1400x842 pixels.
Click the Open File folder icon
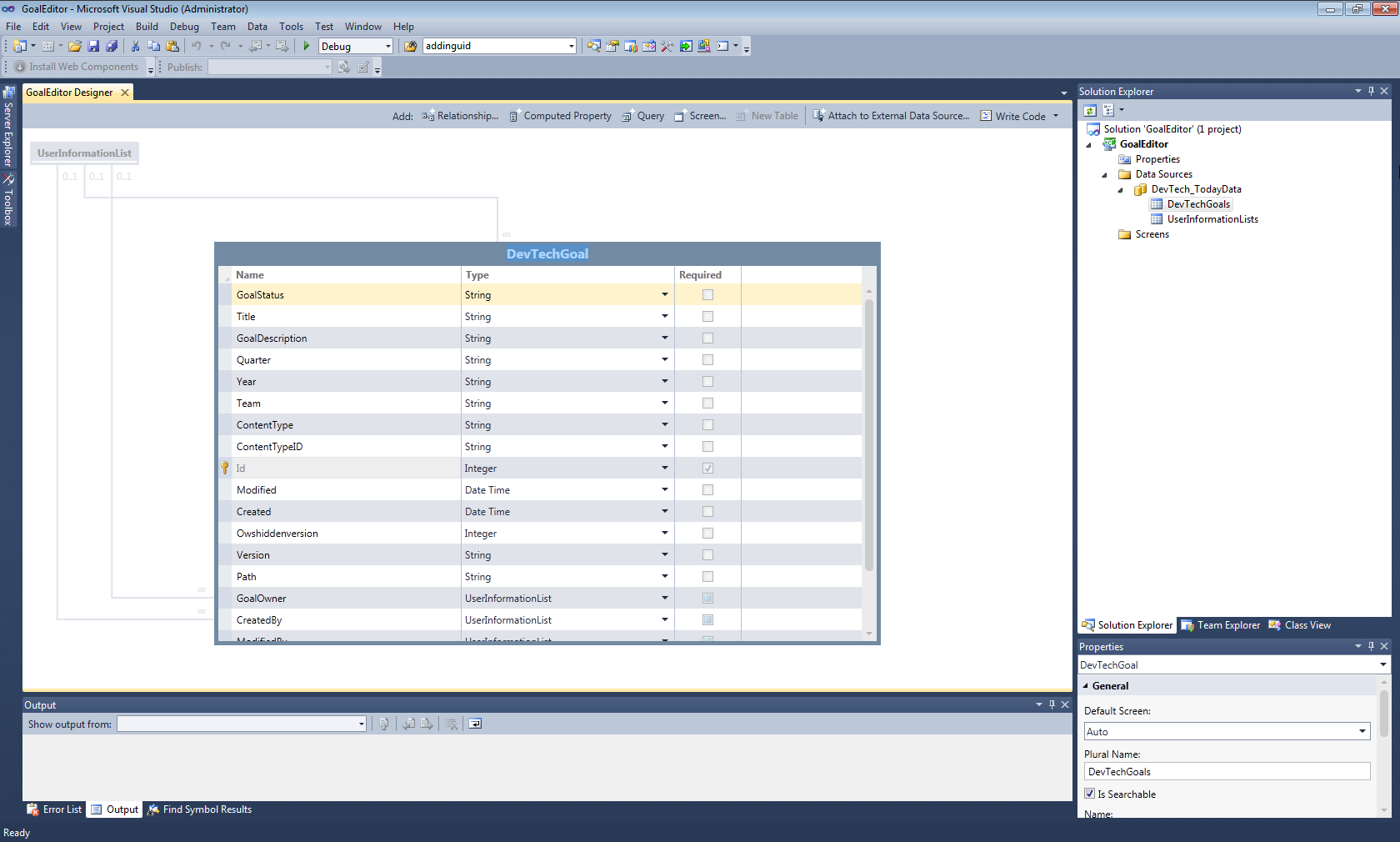pyautogui.click(x=75, y=47)
